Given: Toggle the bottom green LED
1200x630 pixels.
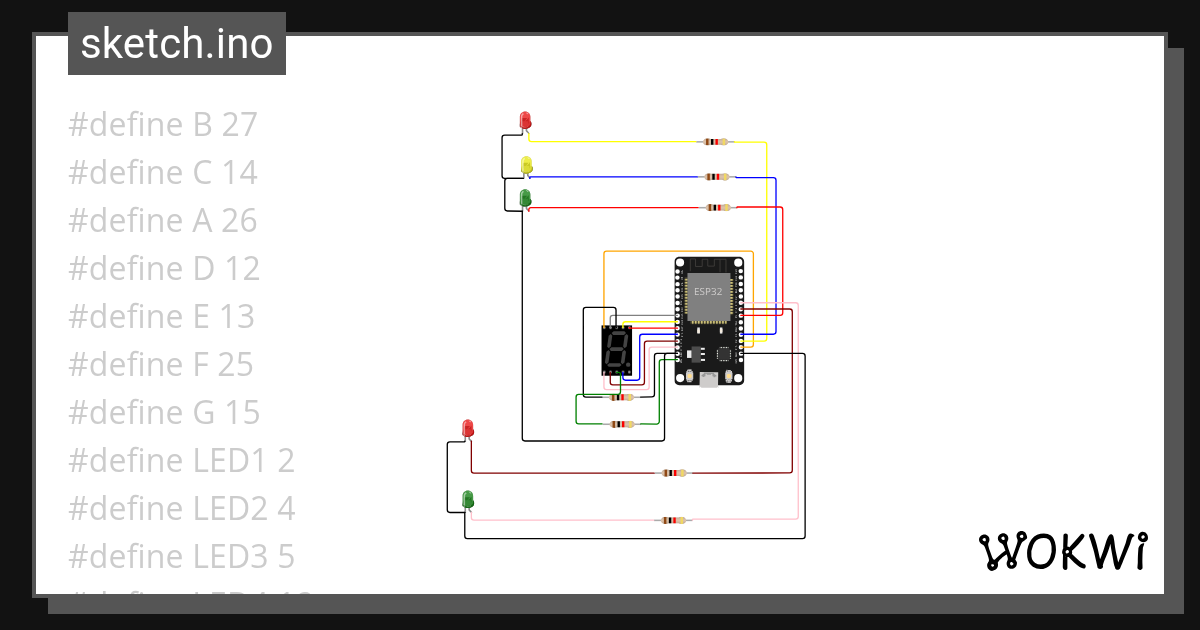Looking at the screenshot, I should (x=468, y=498).
